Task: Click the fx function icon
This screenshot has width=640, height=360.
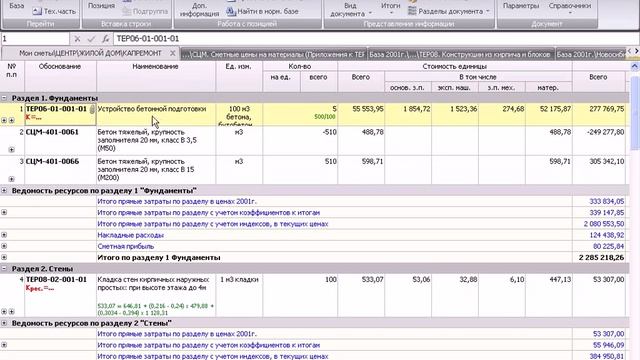Action: (105, 39)
